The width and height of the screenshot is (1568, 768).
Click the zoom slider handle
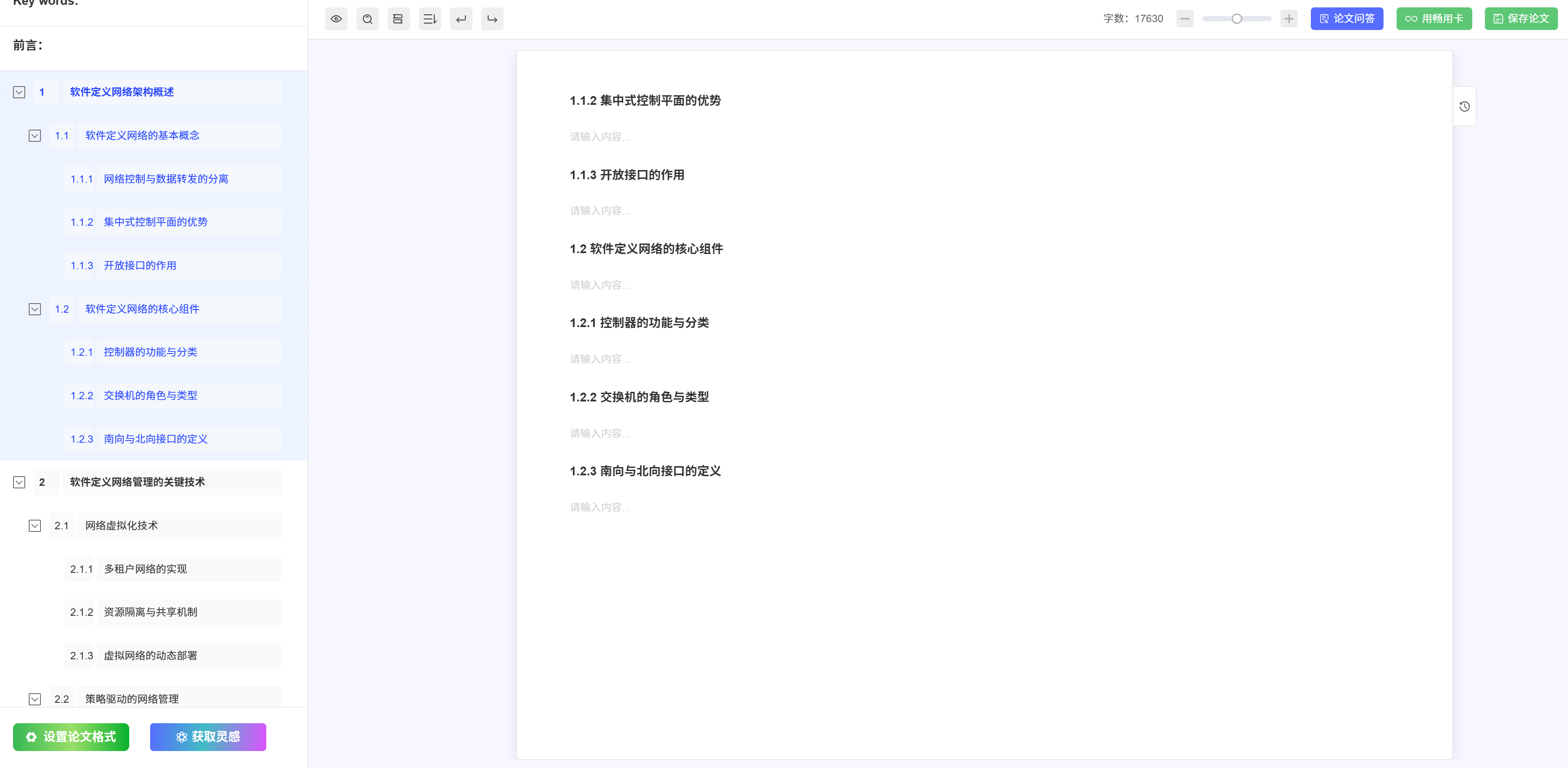[x=1236, y=19]
